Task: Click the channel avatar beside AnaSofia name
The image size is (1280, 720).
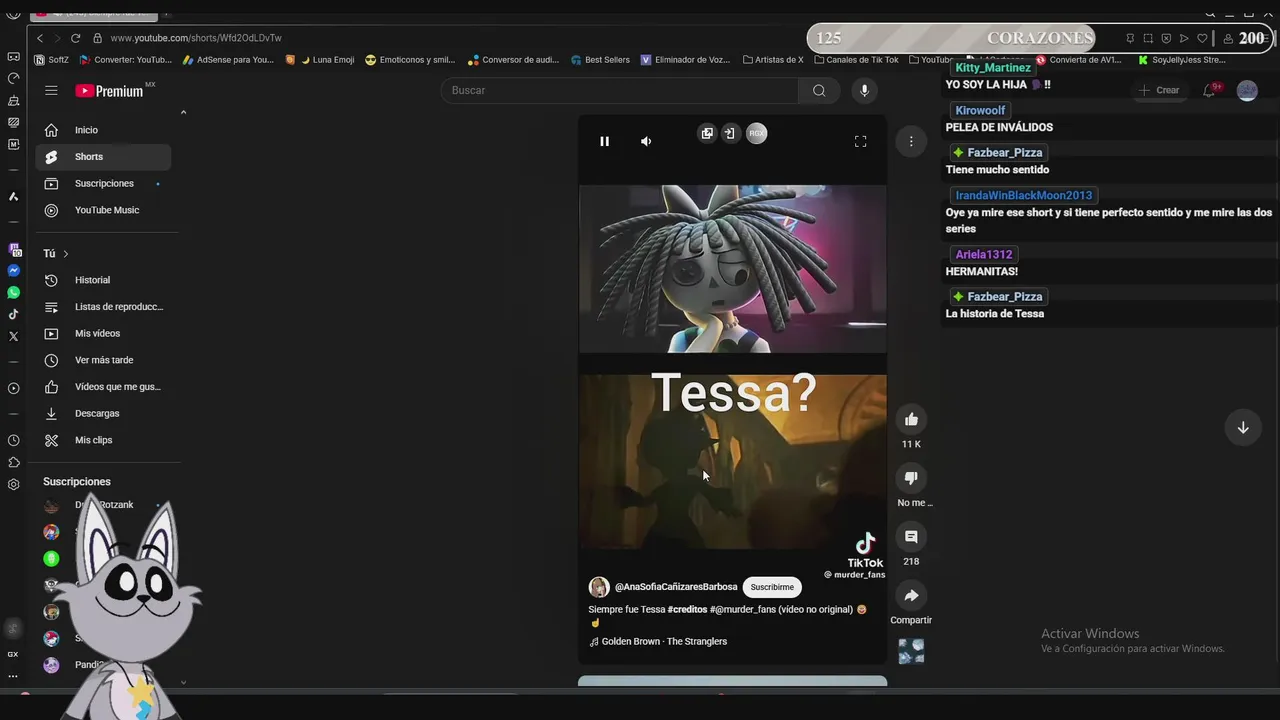Action: 599,587
